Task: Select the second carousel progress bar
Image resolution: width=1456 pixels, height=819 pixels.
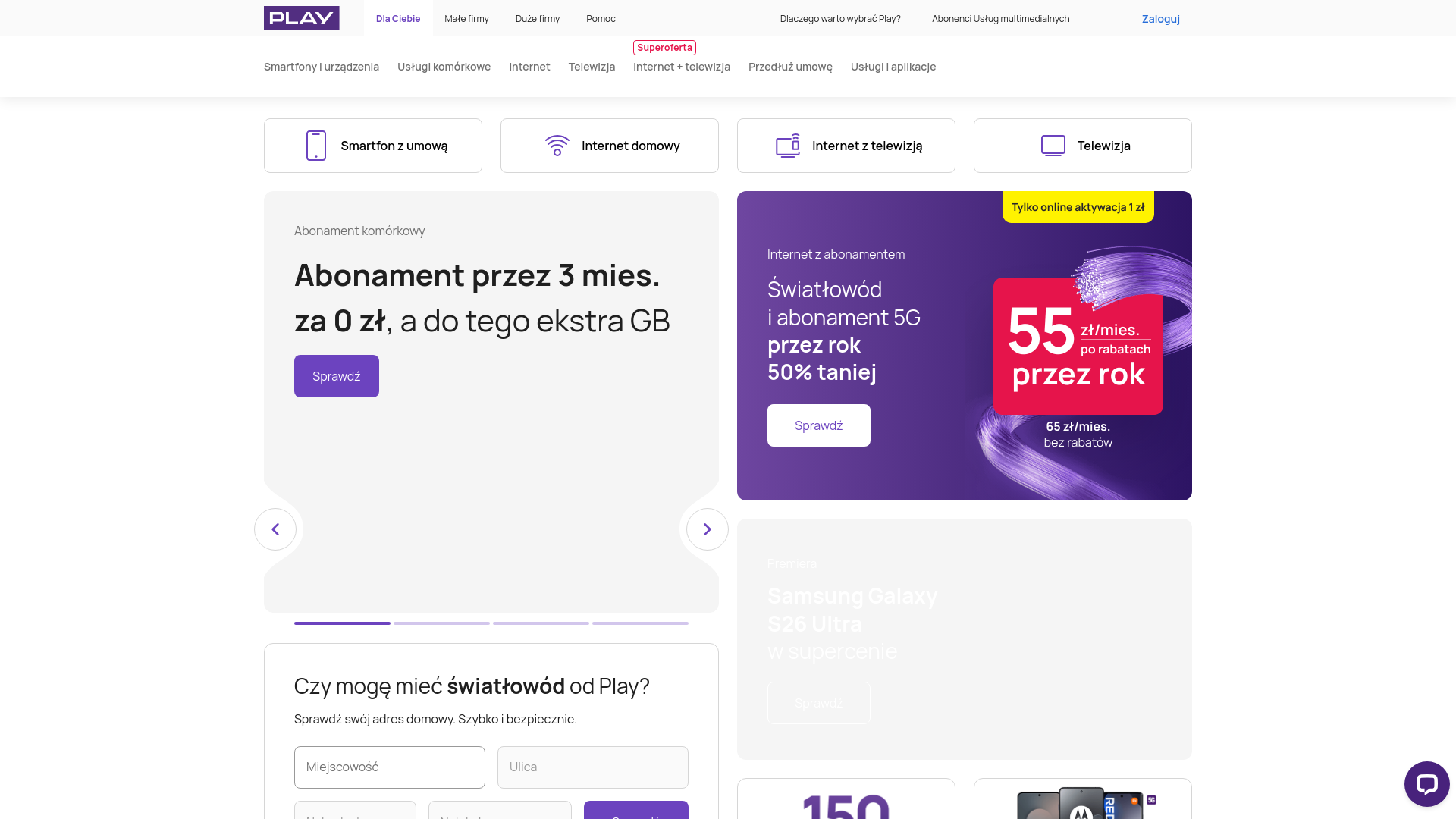Action: pyautogui.click(x=441, y=623)
